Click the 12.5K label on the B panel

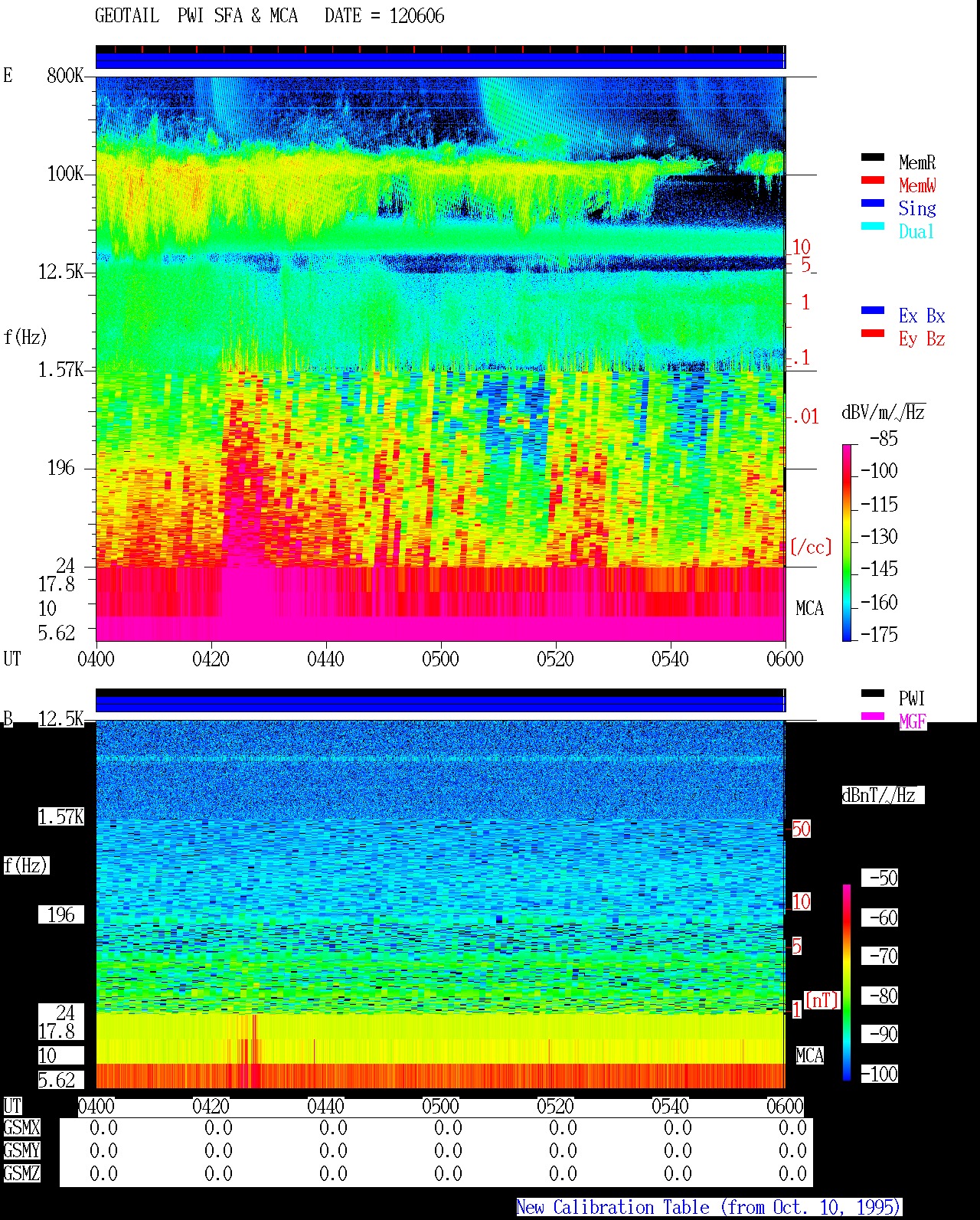(x=60, y=718)
